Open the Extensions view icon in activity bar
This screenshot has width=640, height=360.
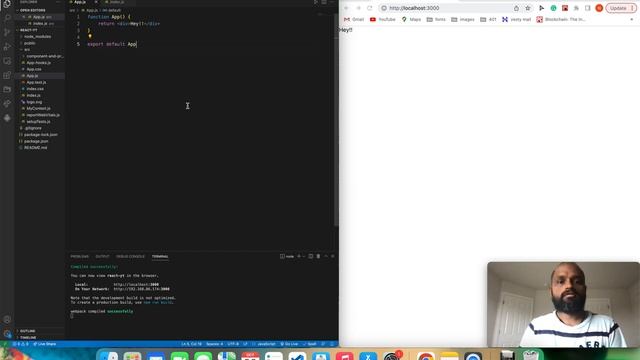coord(7,75)
